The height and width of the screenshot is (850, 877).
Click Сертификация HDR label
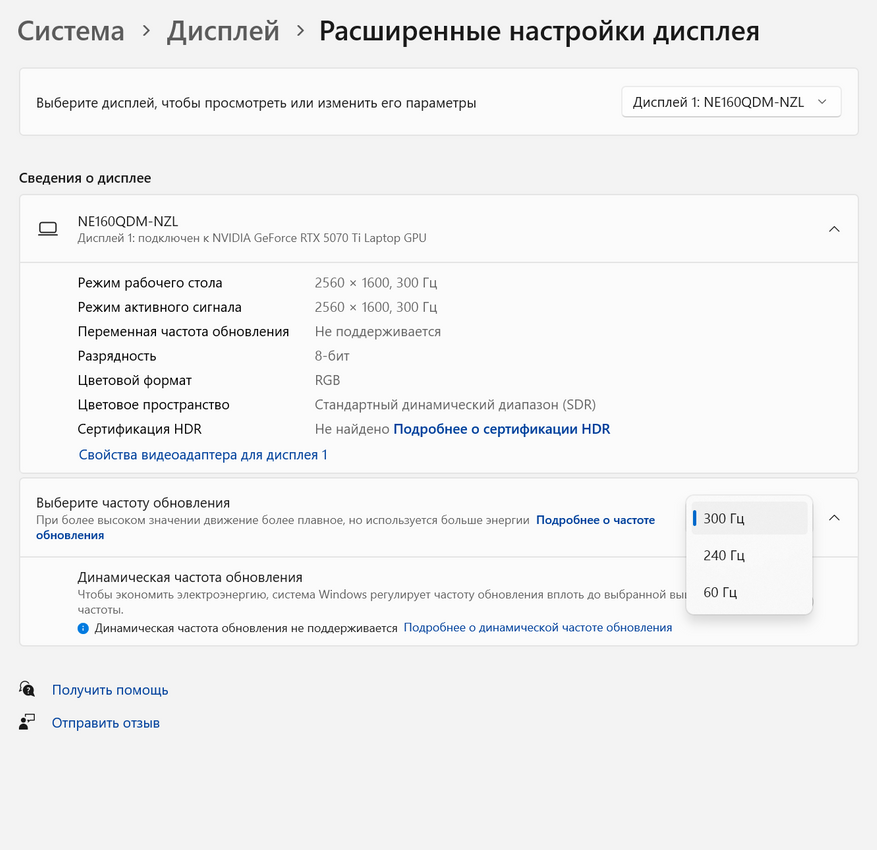click(x=139, y=429)
